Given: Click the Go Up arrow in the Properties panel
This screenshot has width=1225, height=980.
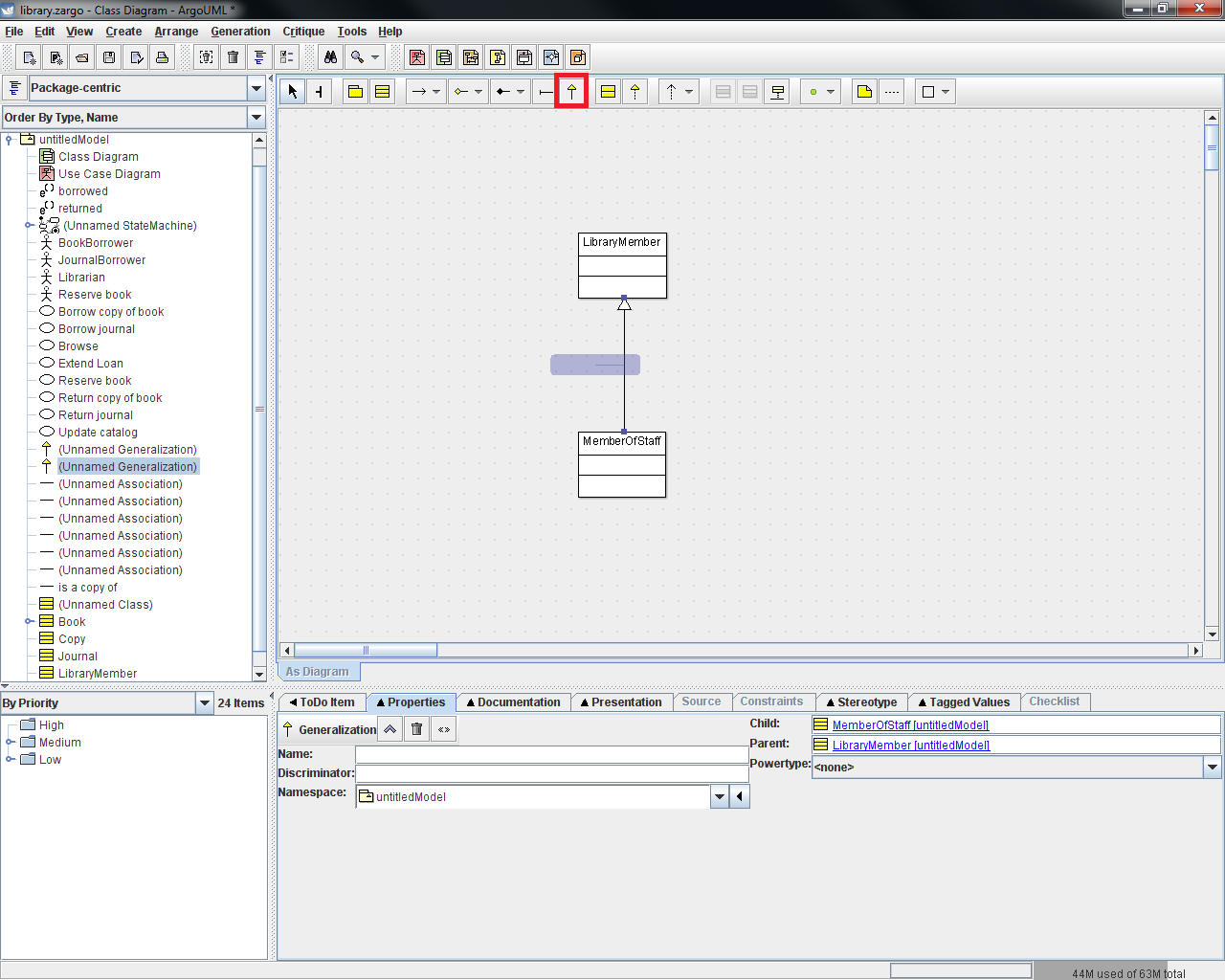Looking at the screenshot, I should point(390,729).
